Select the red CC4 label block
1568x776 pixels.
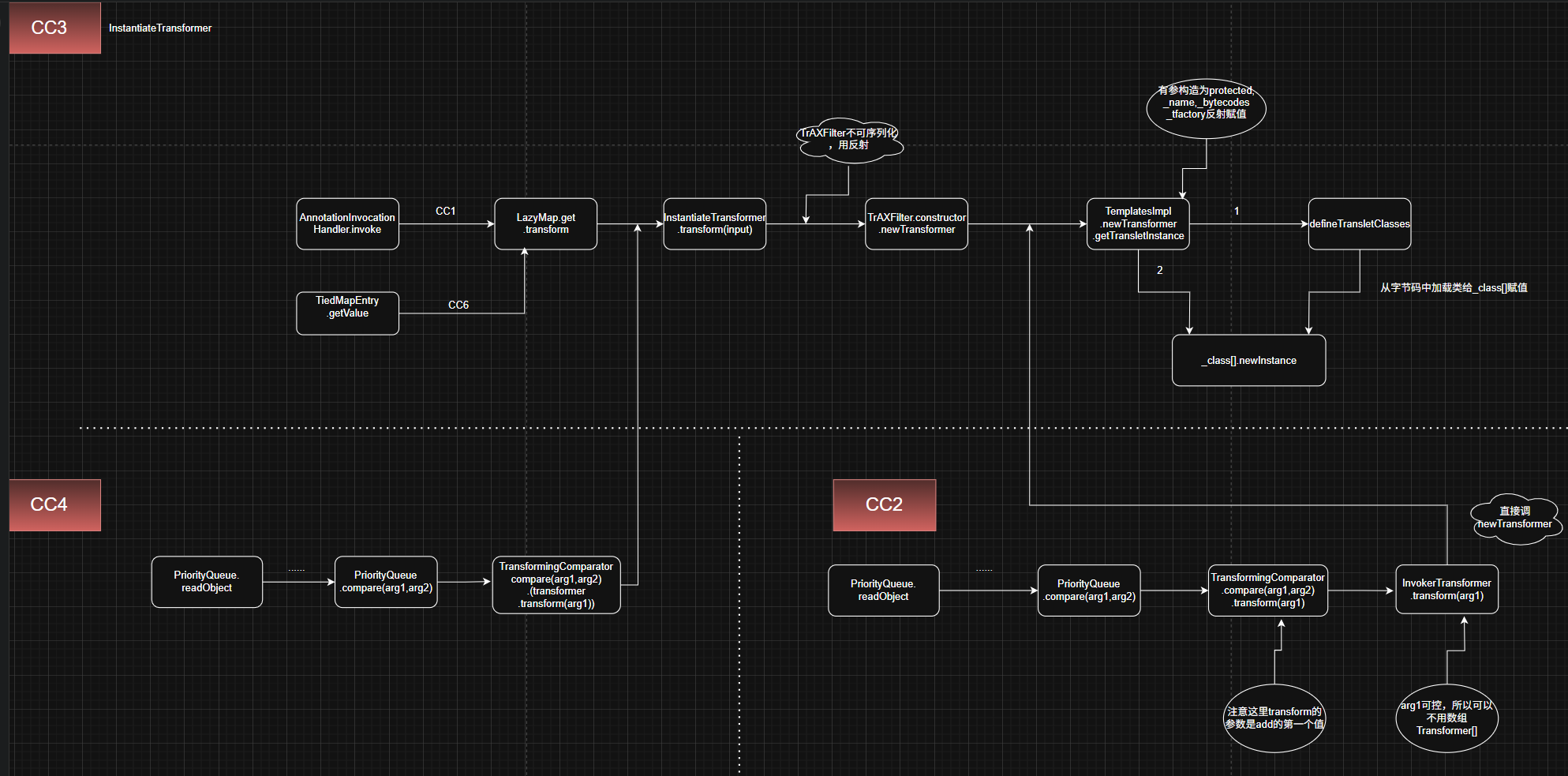coord(54,504)
